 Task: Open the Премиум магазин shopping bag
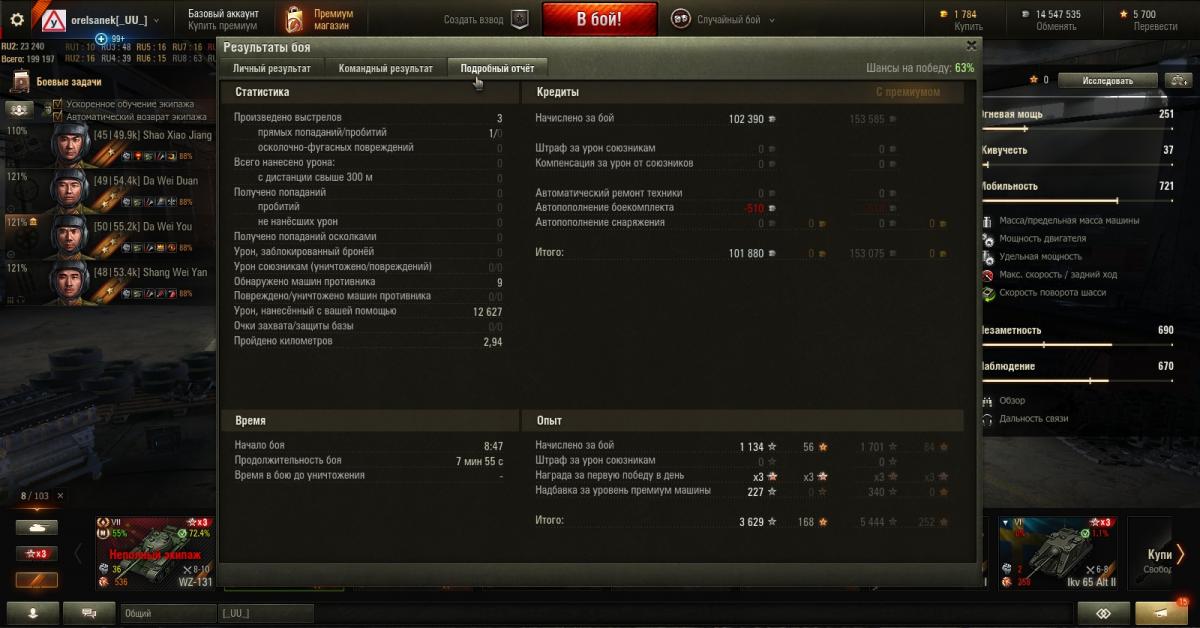294,19
